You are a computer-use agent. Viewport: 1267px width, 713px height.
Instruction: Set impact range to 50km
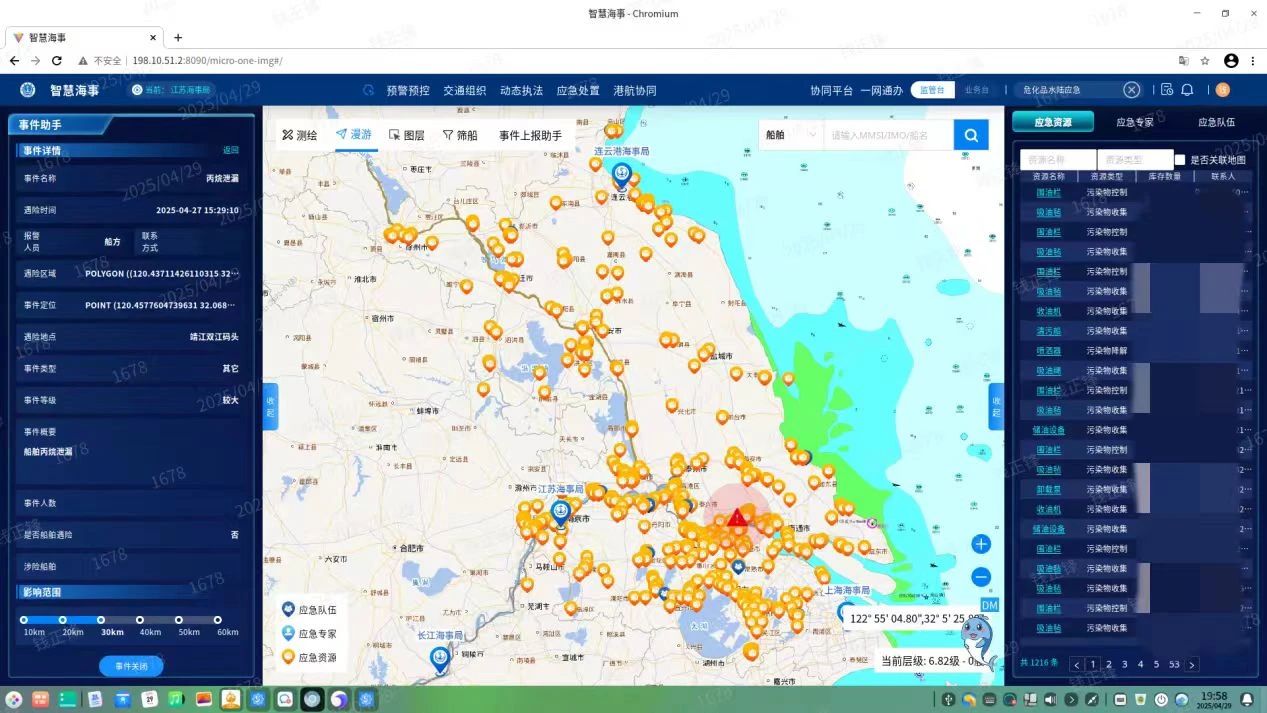pyautogui.click(x=179, y=620)
